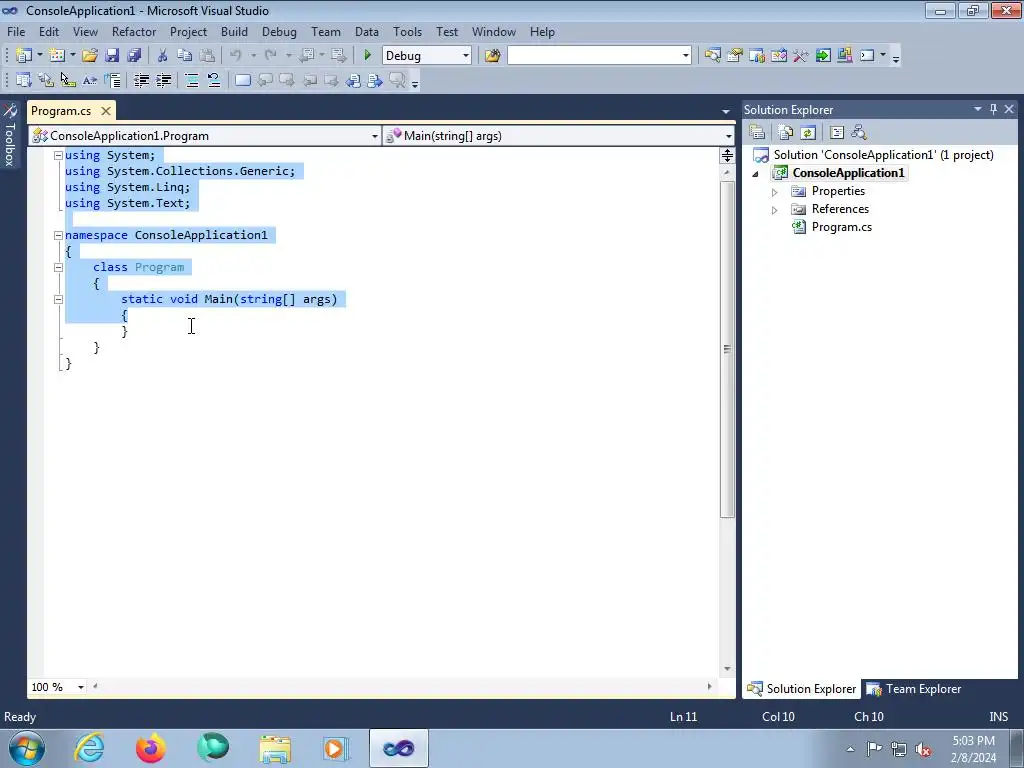
Task: Select Program.cs in Solution Explorer
Action: tap(841, 227)
